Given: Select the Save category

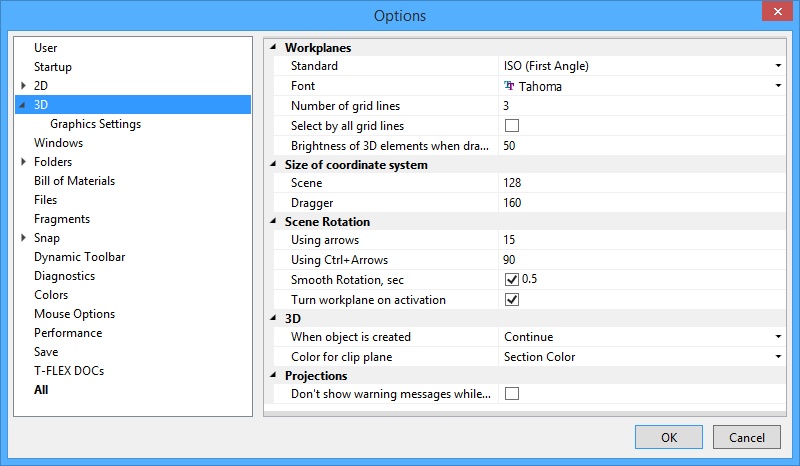Looking at the screenshot, I should point(46,352).
